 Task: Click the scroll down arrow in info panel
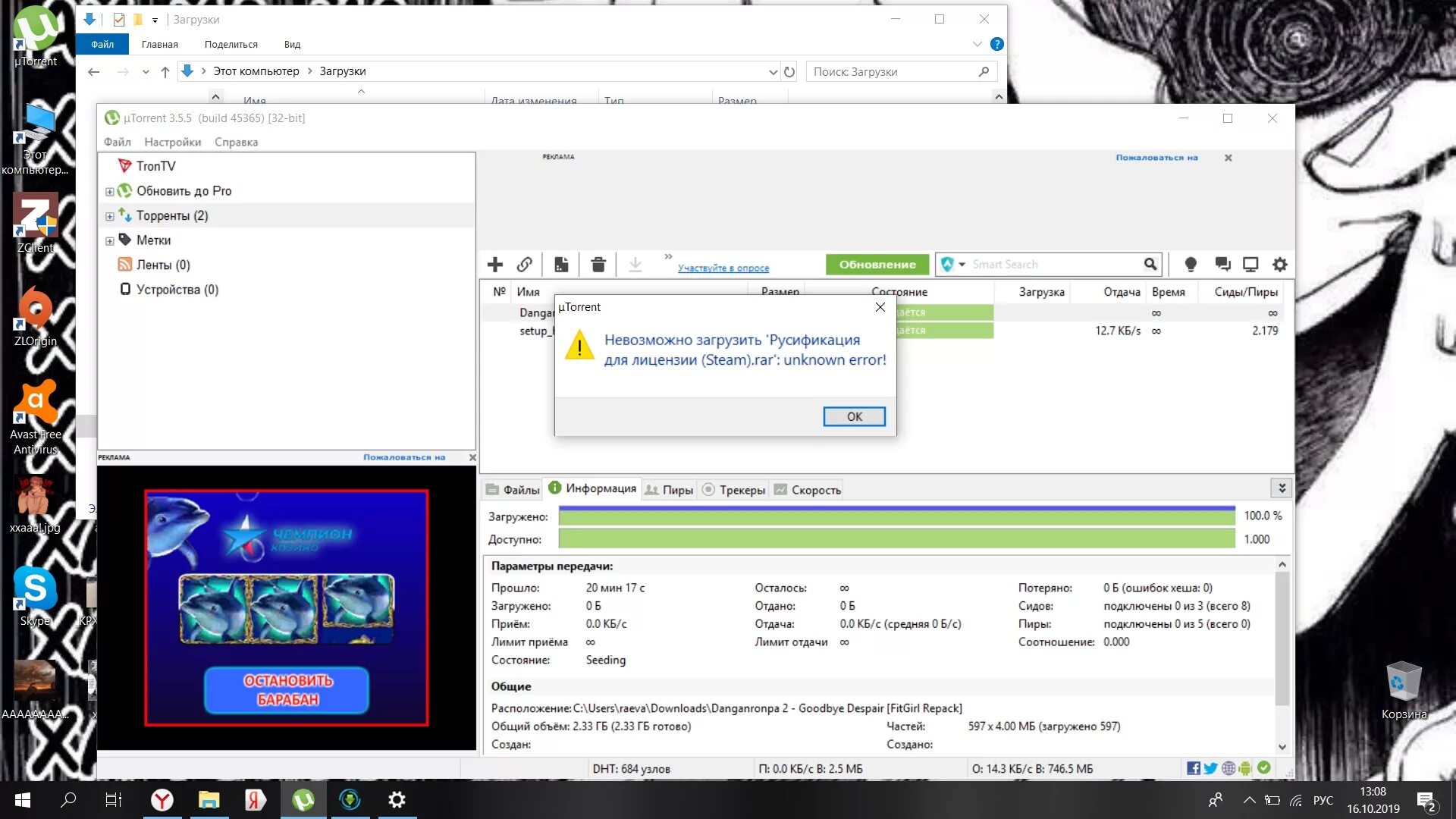(x=1282, y=746)
